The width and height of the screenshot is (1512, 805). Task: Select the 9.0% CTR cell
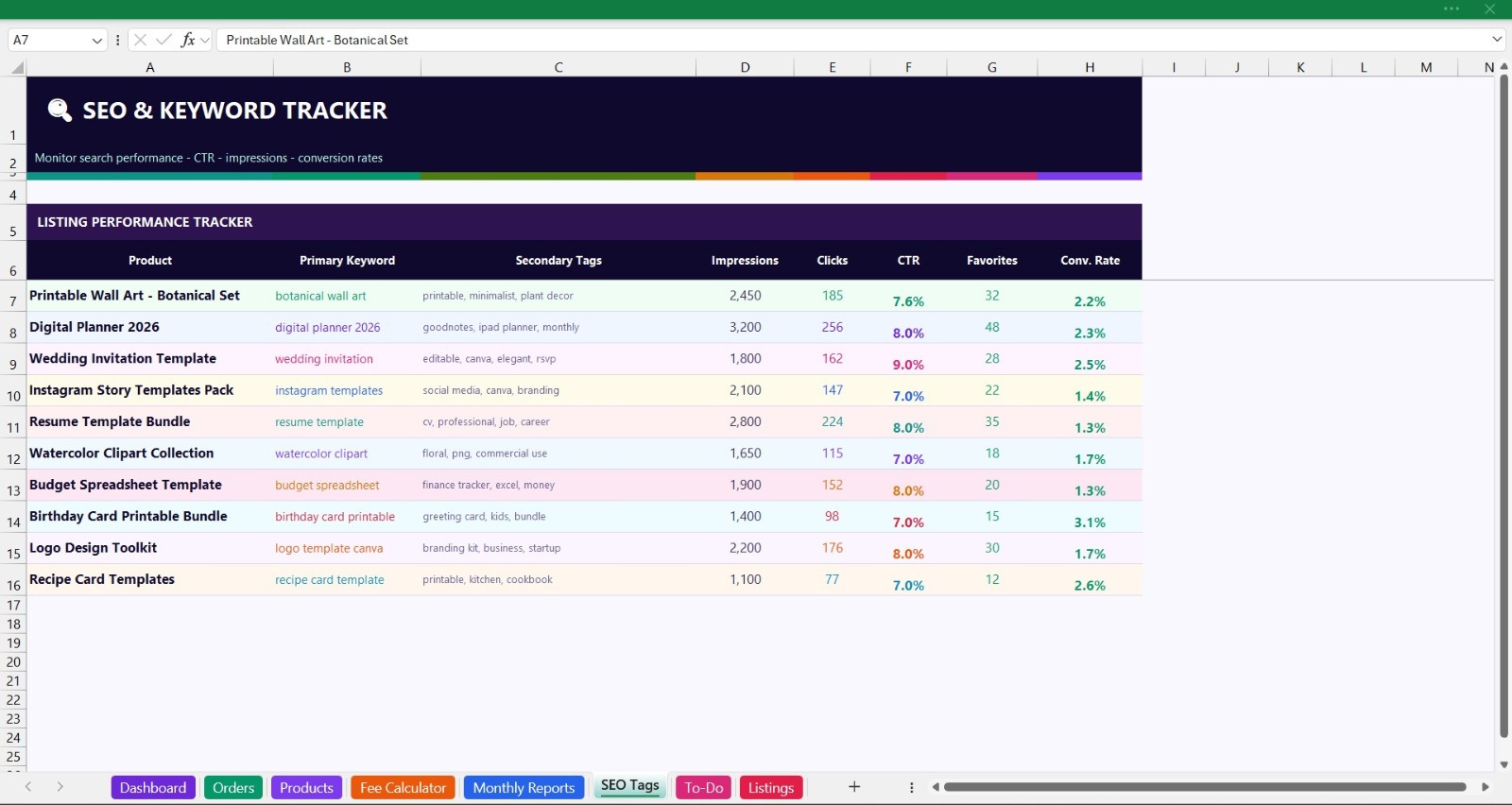click(908, 359)
